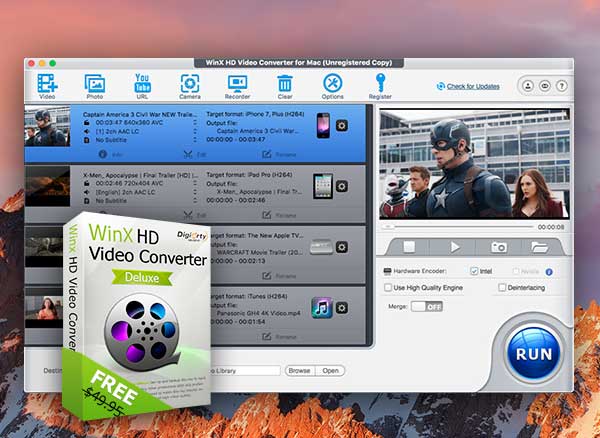Click the middle round icon beside the help button
The height and width of the screenshot is (438, 600).
tap(545, 86)
